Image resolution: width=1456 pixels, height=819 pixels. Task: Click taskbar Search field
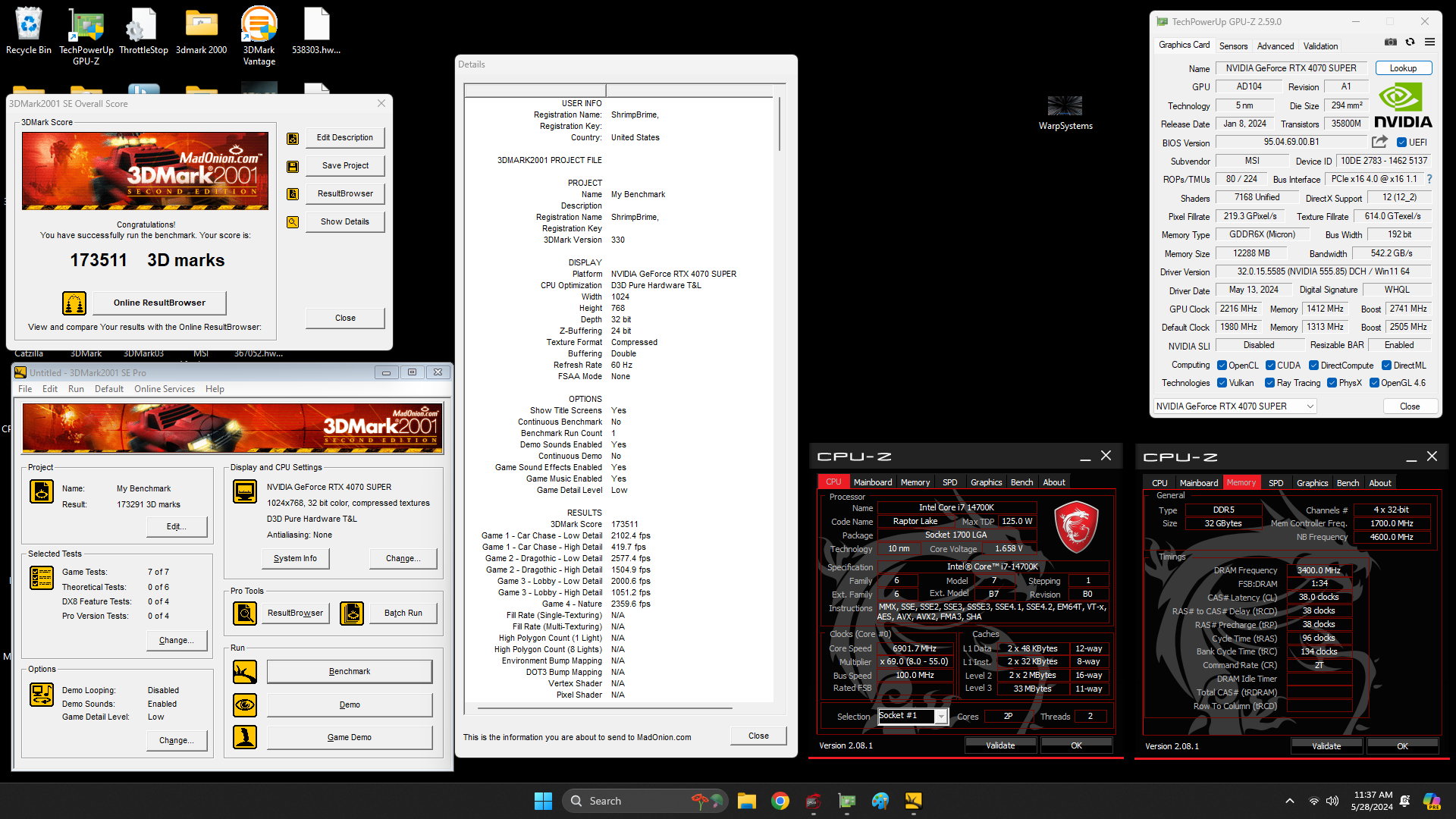pos(645,801)
